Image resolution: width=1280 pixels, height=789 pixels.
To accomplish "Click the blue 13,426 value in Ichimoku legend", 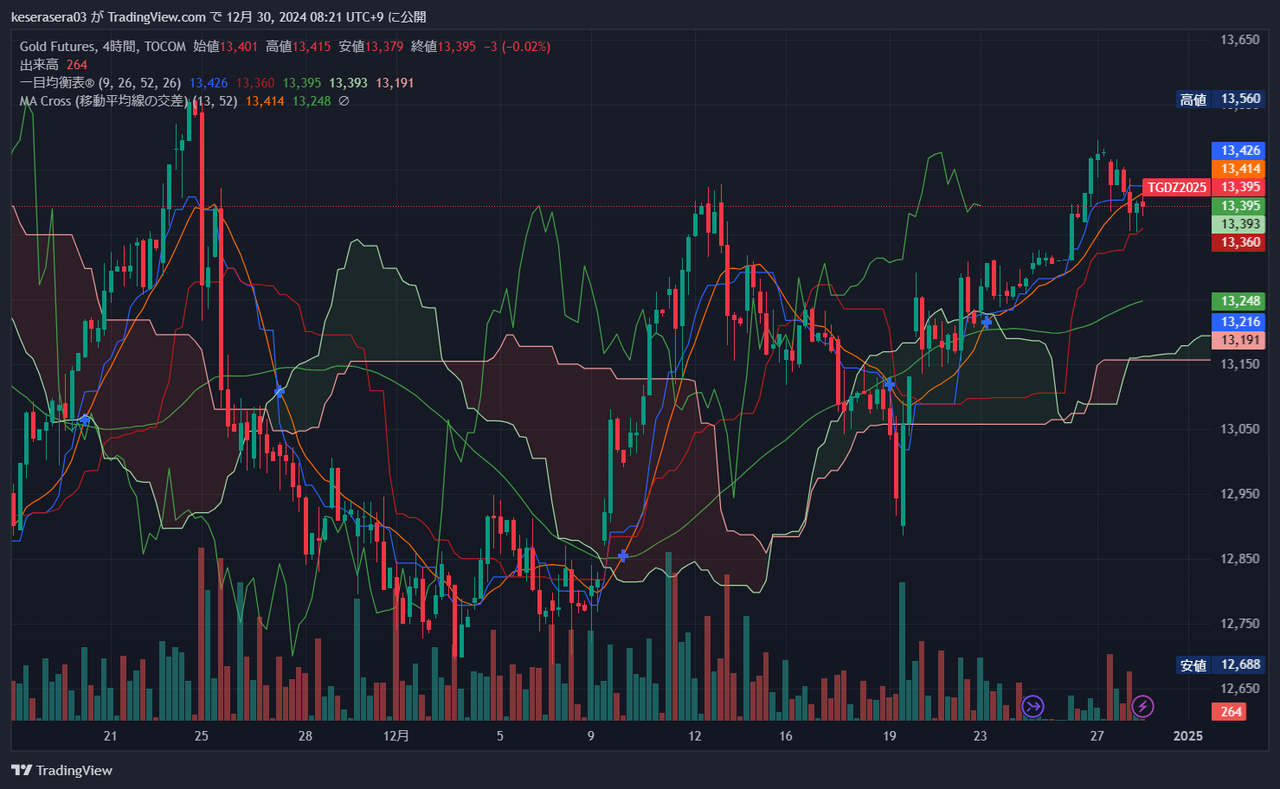I will [208, 83].
